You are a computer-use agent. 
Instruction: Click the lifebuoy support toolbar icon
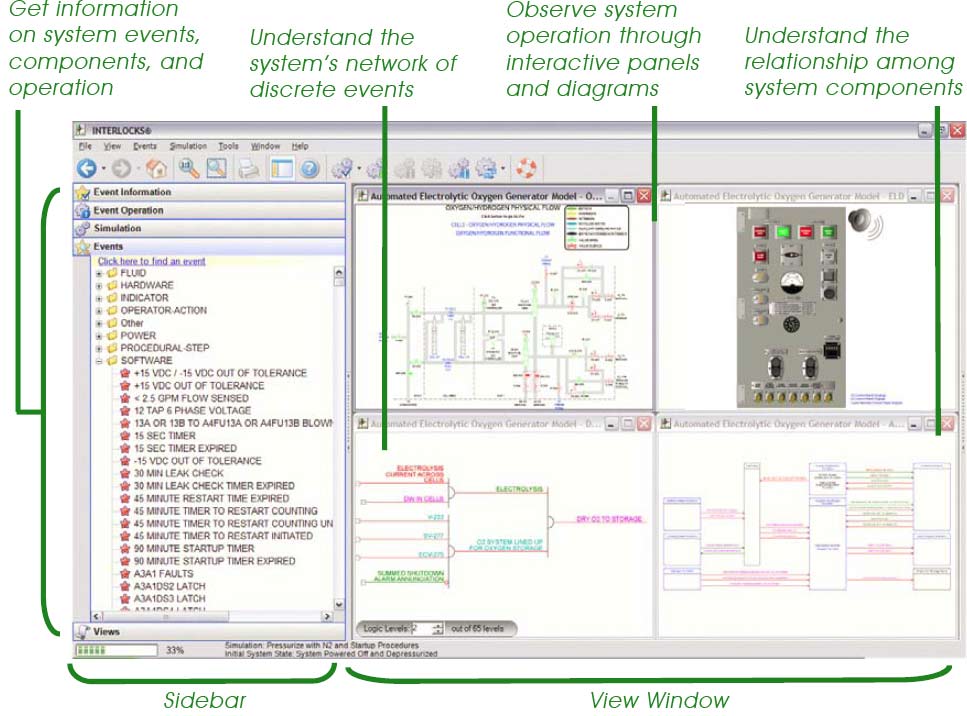526,168
